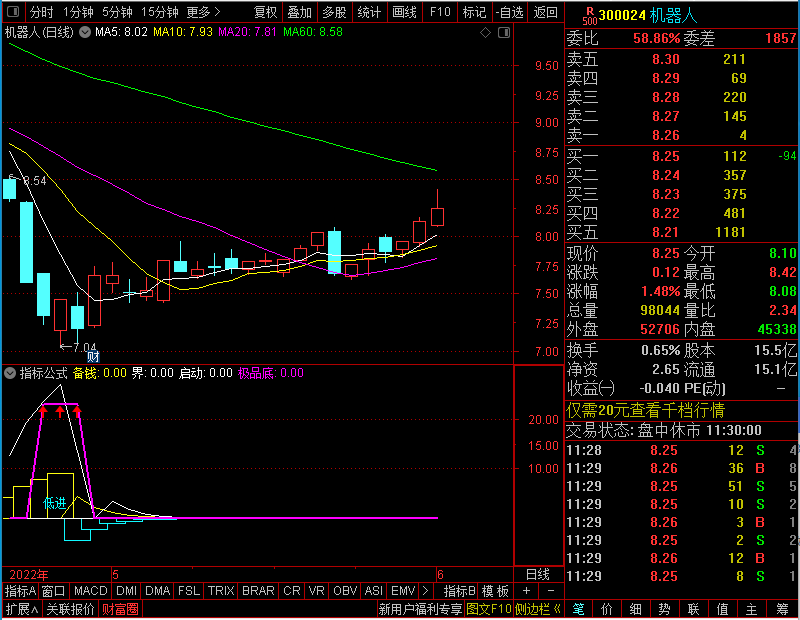Click the plus zoom-in button

pyautogui.click(x=527, y=591)
